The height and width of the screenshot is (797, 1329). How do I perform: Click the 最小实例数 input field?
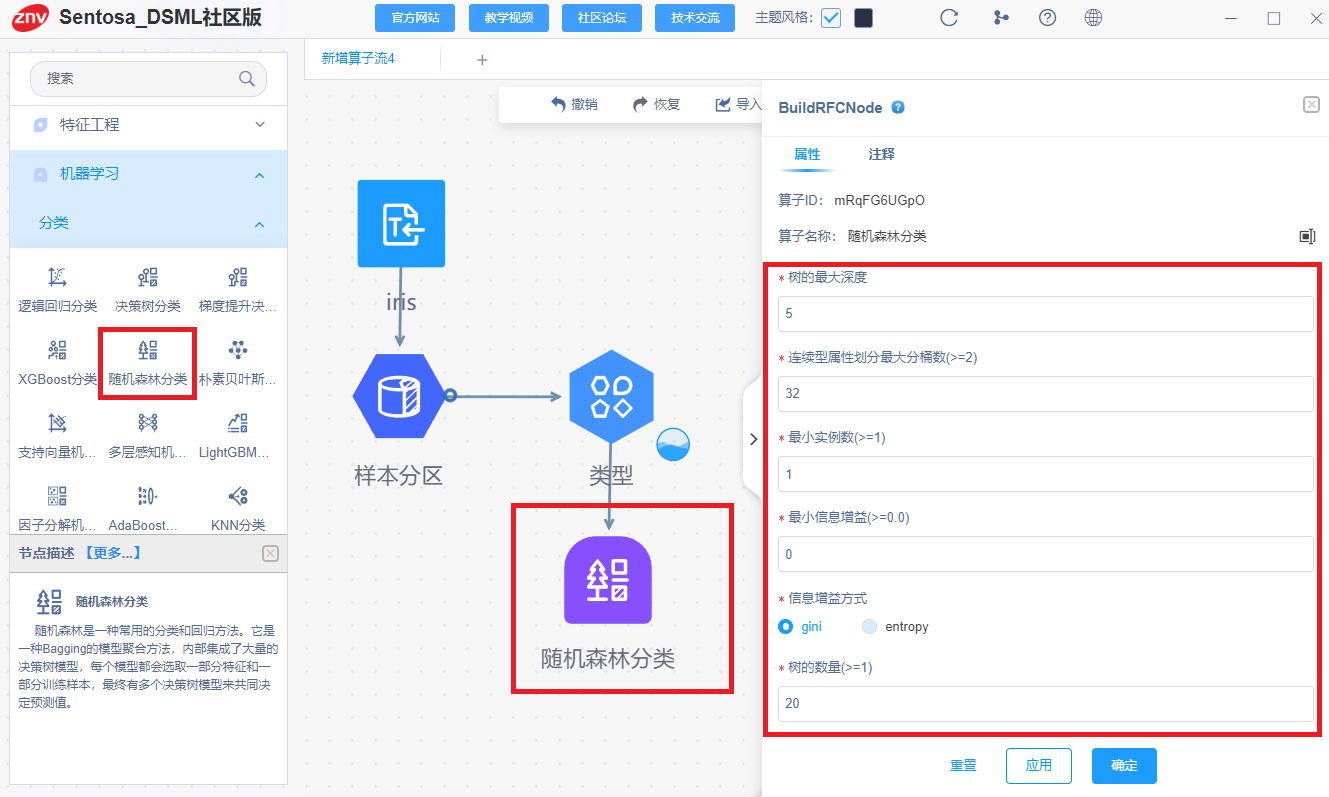1046,474
